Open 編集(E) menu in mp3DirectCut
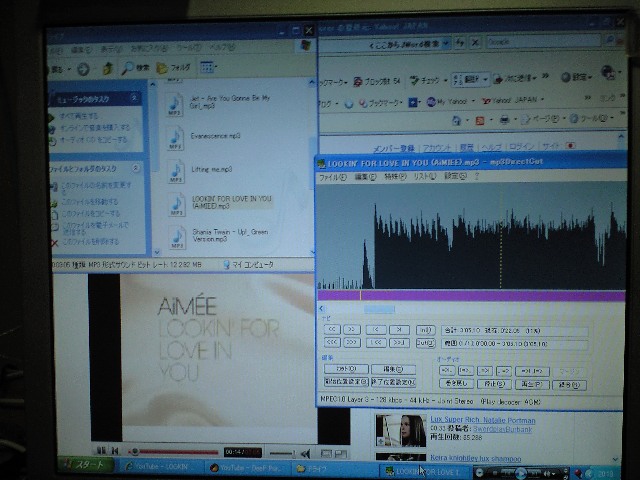The width and height of the screenshot is (640, 480). pyautogui.click(x=365, y=177)
